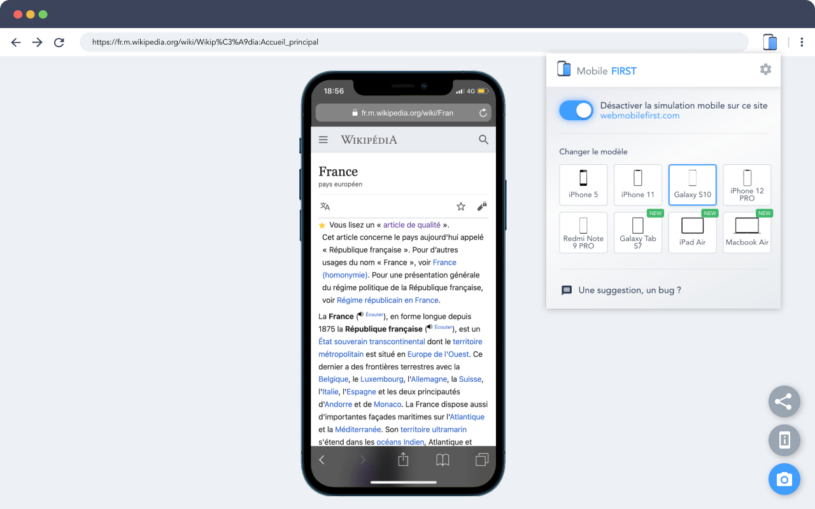Click the Mobile FIRST extension toolbar icon
This screenshot has height=509, width=815.
click(x=770, y=42)
